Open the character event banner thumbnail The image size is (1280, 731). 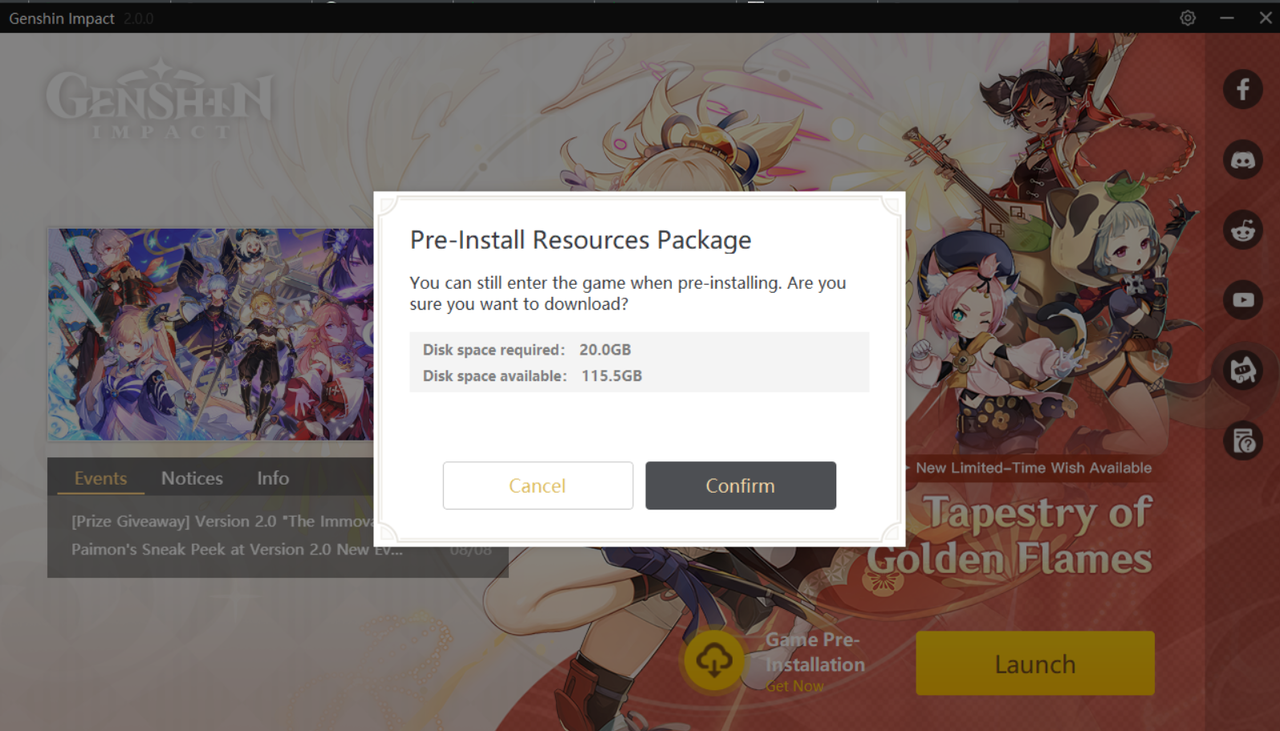tap(211, 334)
